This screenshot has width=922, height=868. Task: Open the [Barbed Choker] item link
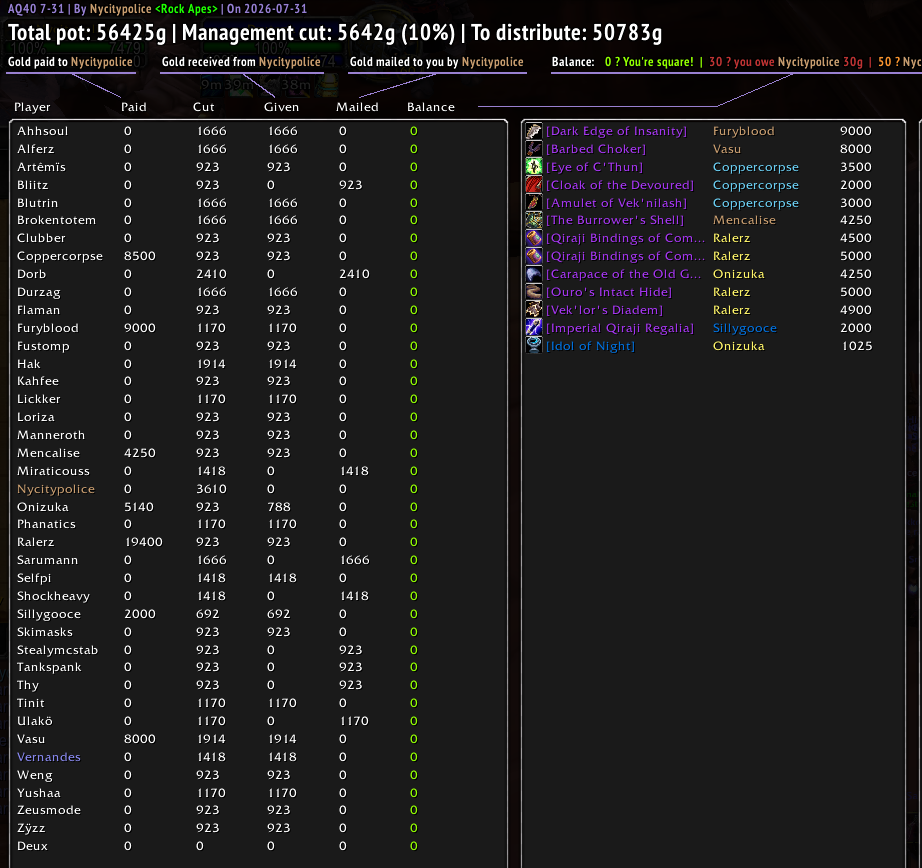click(596, 149)
